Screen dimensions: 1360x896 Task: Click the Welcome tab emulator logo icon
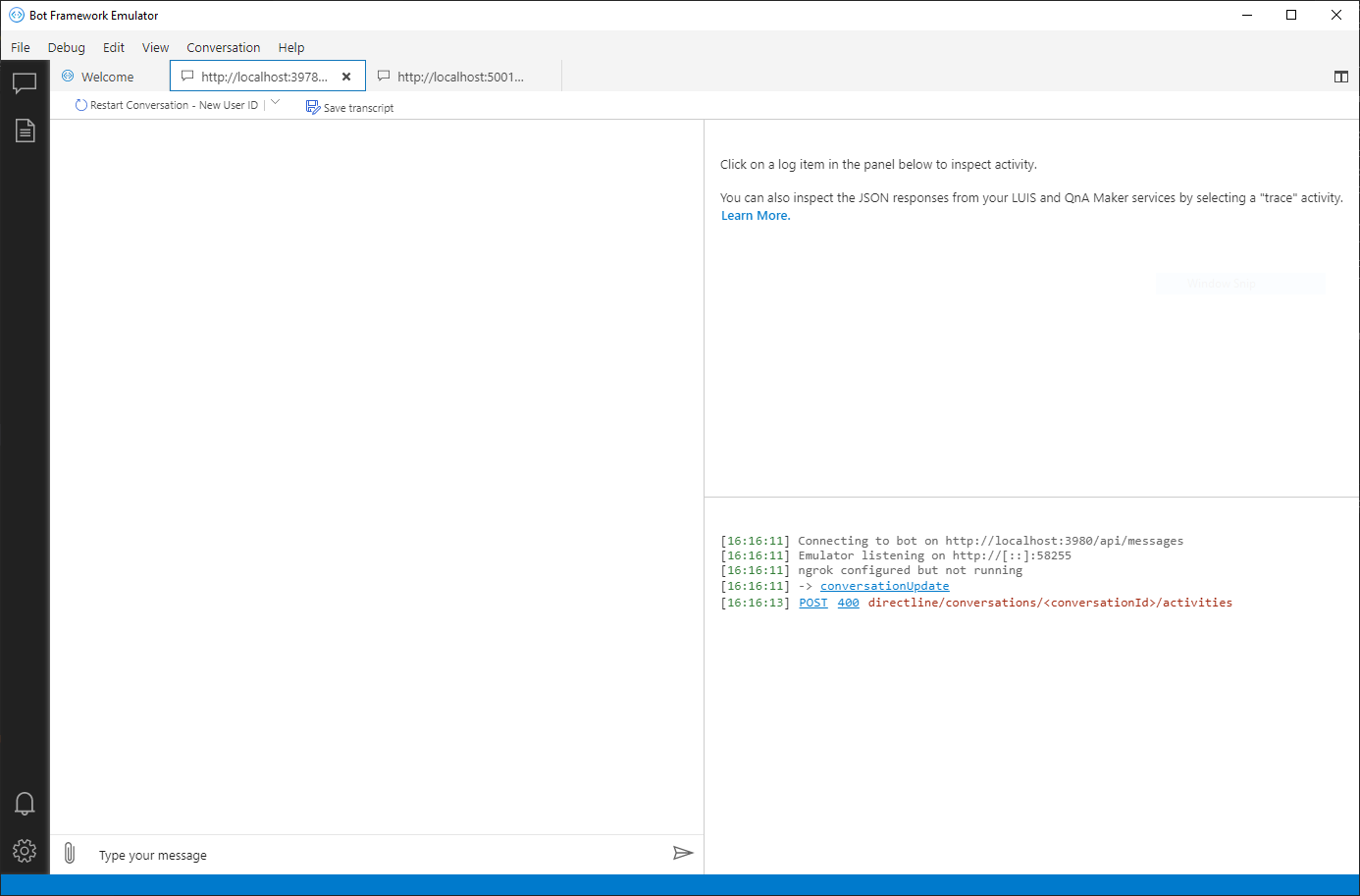[67, 76]
